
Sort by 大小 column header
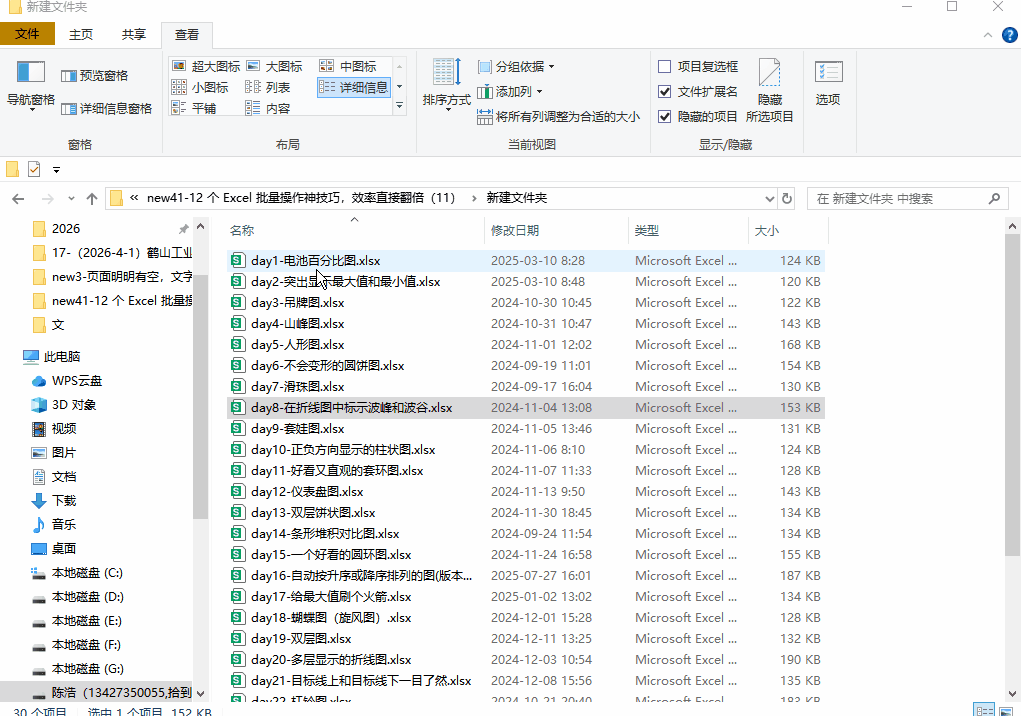[788, 230]
